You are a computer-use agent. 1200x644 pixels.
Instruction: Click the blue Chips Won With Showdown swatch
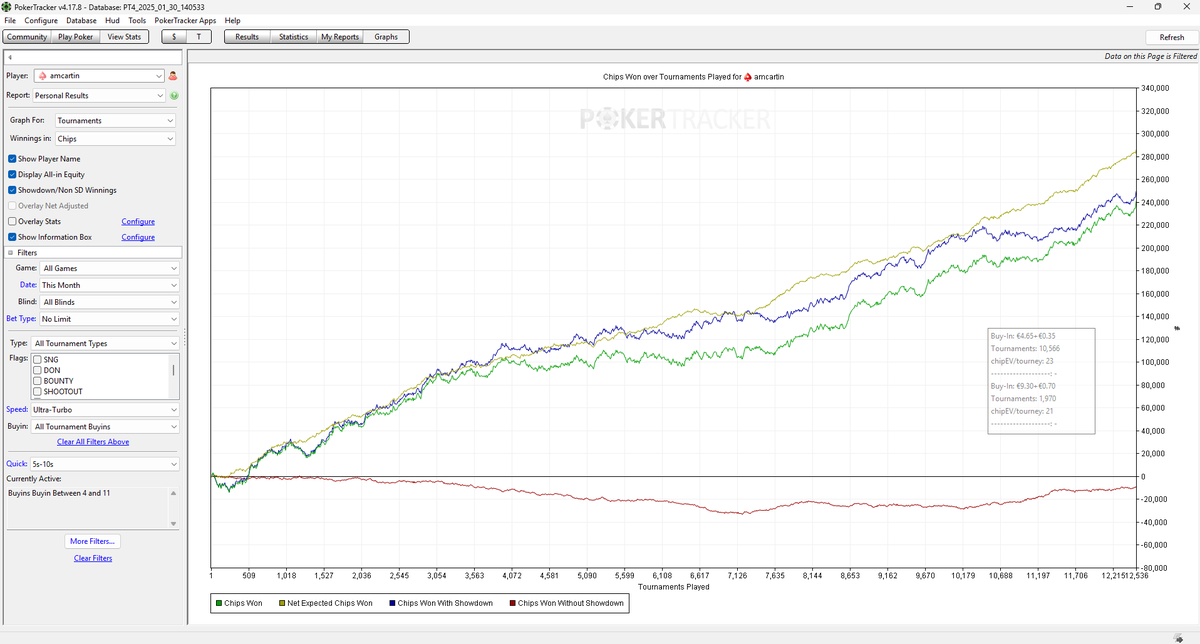pyautogui.click(x=390, y=603)
